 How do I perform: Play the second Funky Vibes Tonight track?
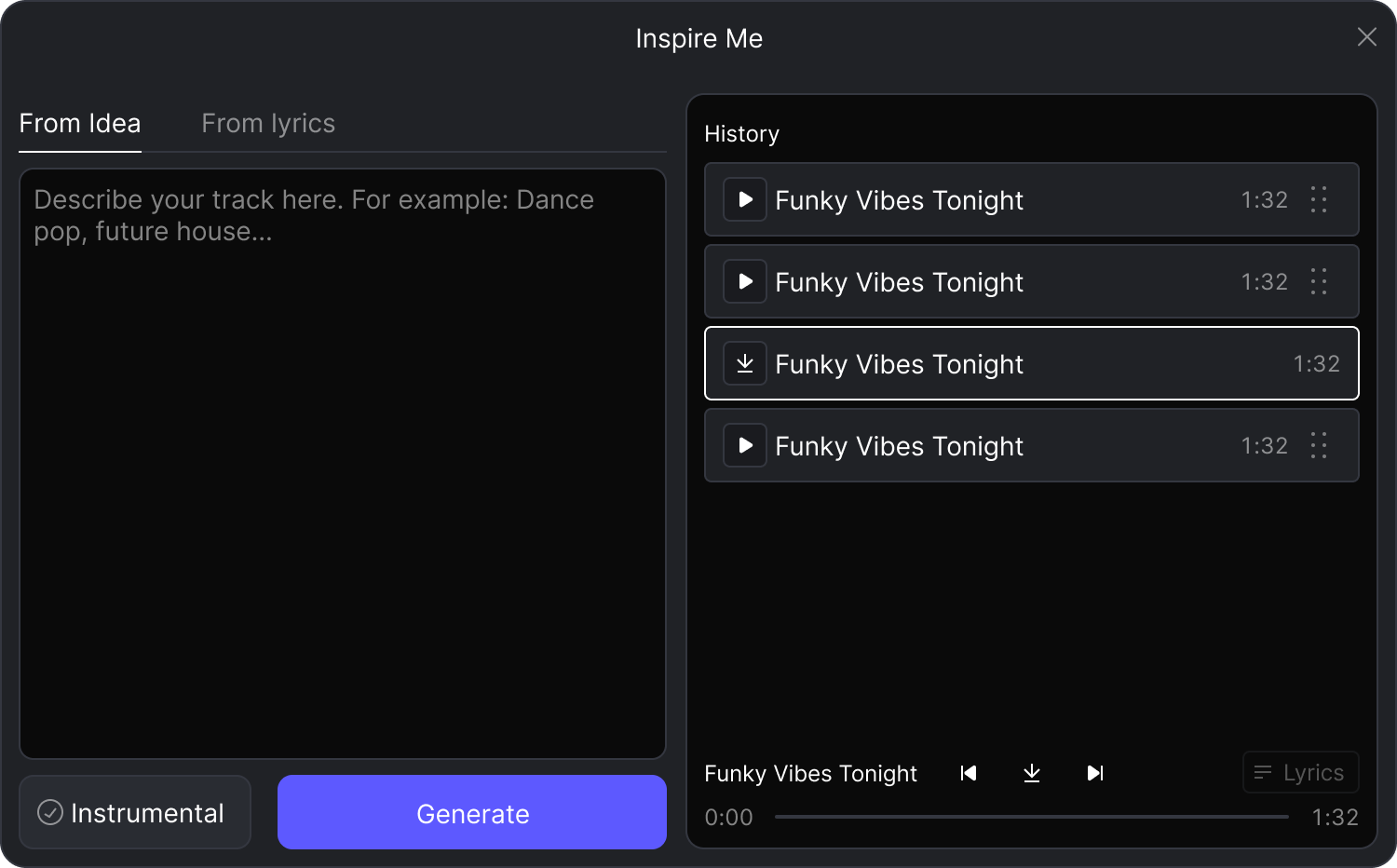[x=745, y=281]
